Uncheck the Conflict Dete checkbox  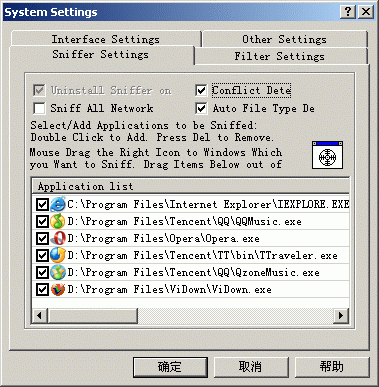(201, 90)
